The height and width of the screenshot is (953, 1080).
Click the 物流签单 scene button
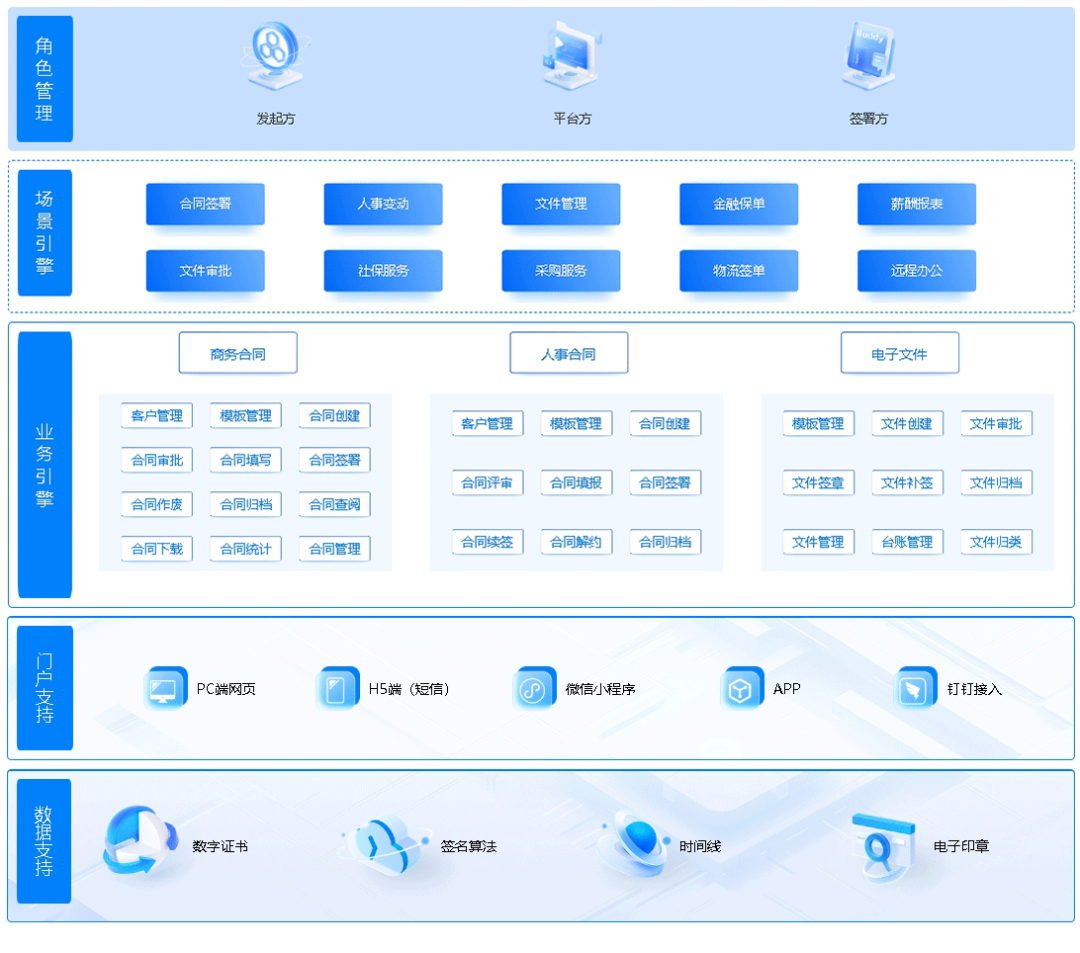click(738, 271)
